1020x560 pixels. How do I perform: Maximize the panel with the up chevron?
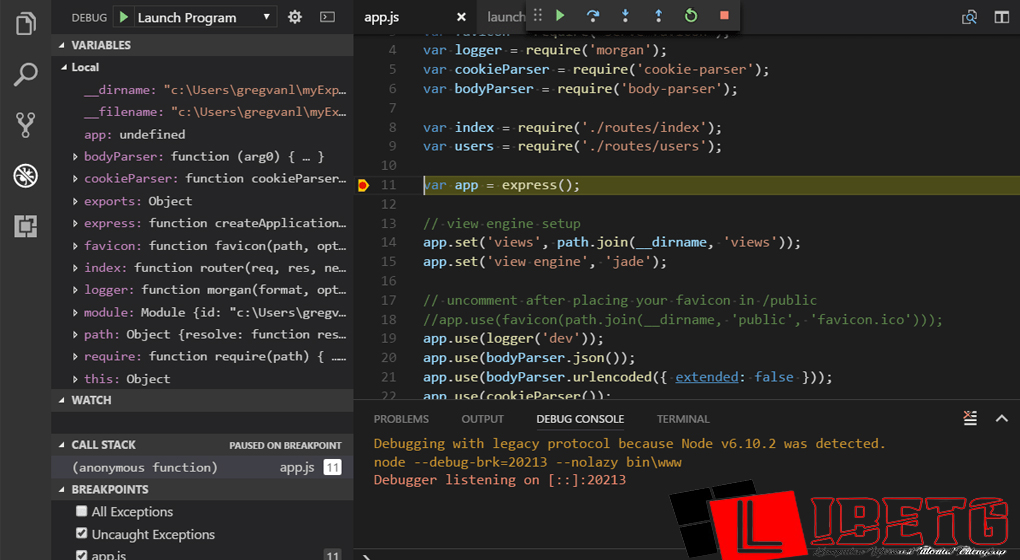1002,418
